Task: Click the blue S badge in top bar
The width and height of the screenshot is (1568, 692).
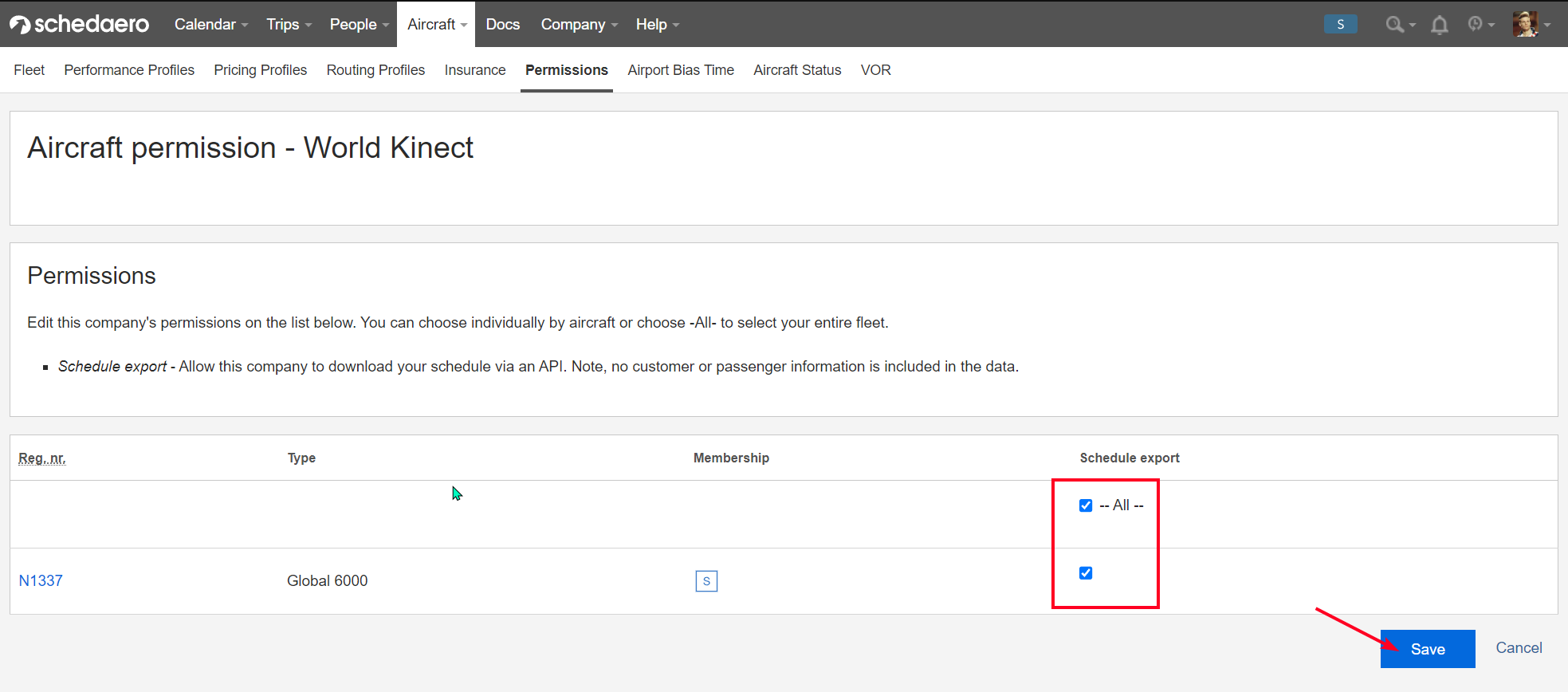Action: (1340, 24)
